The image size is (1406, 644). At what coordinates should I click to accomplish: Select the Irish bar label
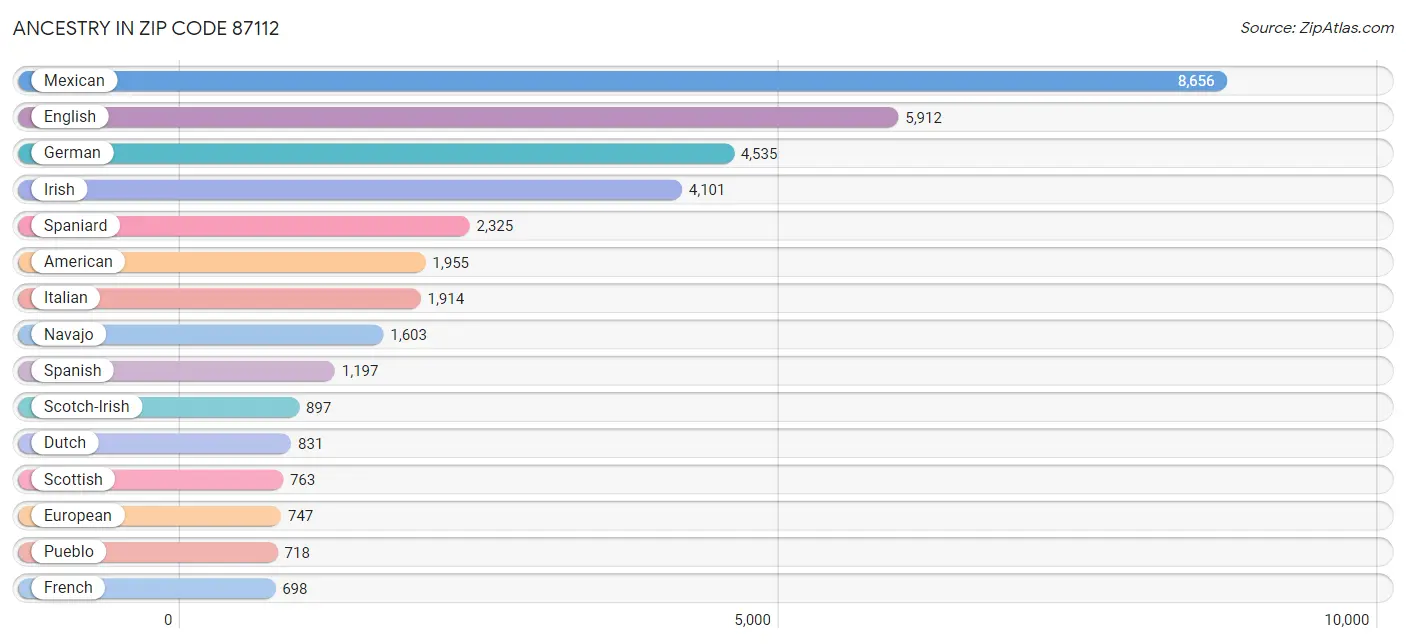[59, 189]
